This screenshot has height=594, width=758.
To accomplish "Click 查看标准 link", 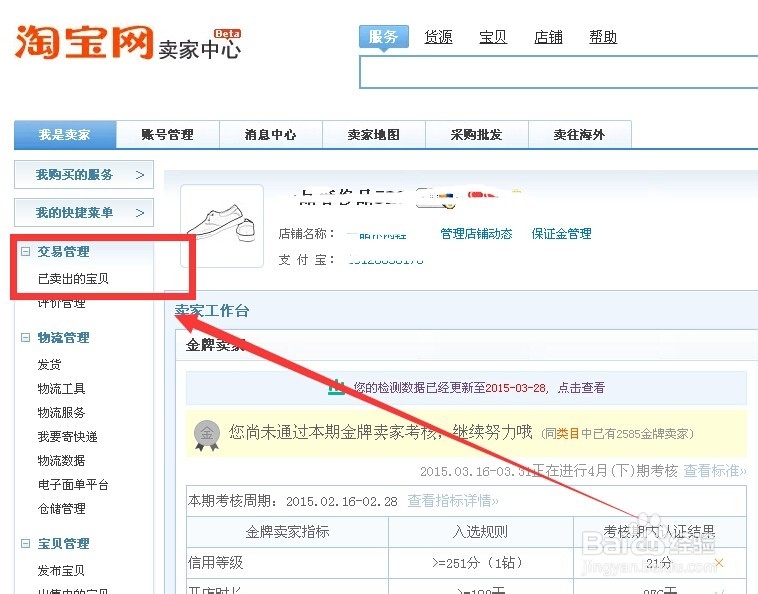I will (x=715, y=471).
